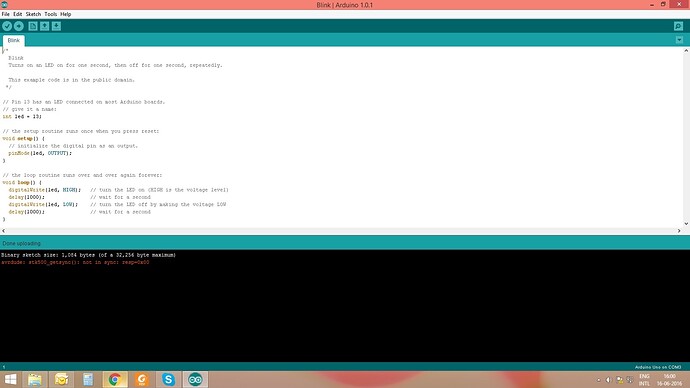Viewport: 690px width, 388px height.
Task: Open a sketch with the Open icon
Action: 44,26
